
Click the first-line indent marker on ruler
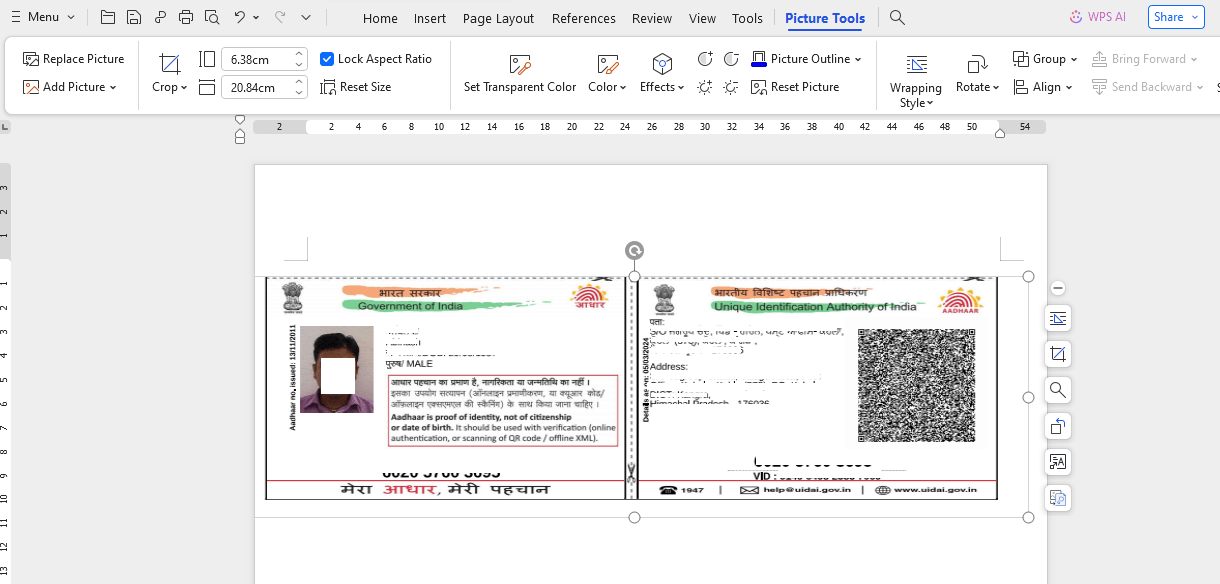pyautogui.click(x=240, y=120)
